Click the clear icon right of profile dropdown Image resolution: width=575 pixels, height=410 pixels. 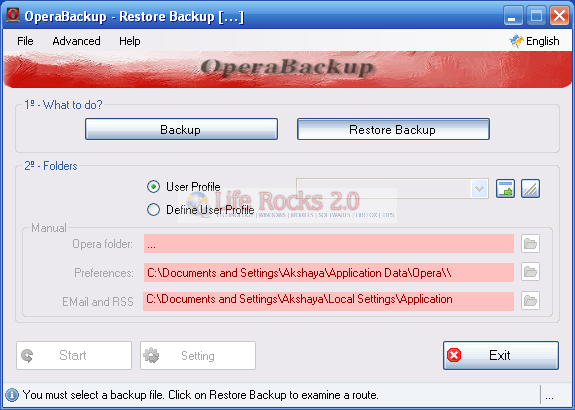point(530,188)
